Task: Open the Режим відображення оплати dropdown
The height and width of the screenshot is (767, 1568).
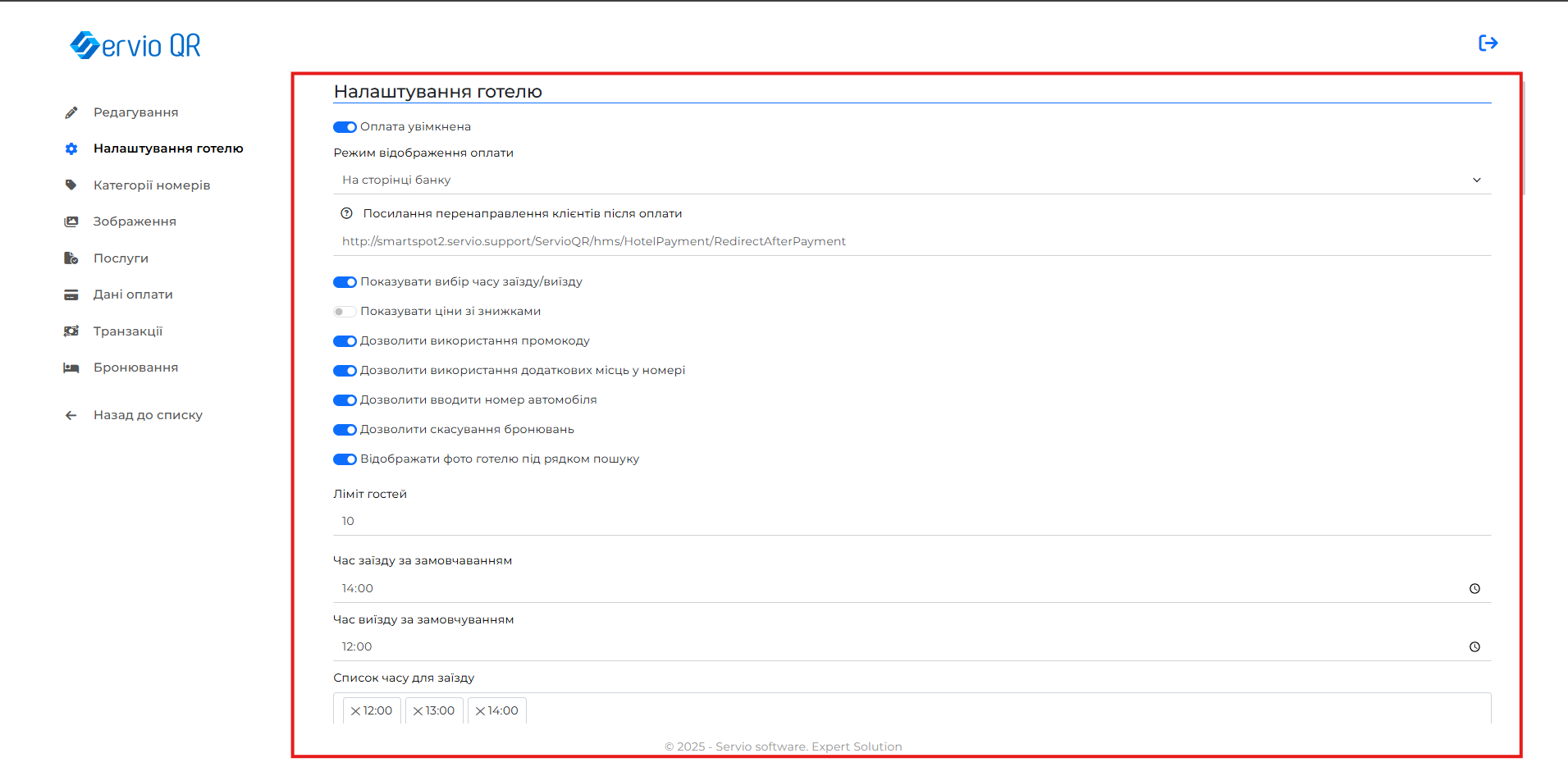Action: [911, 180]
